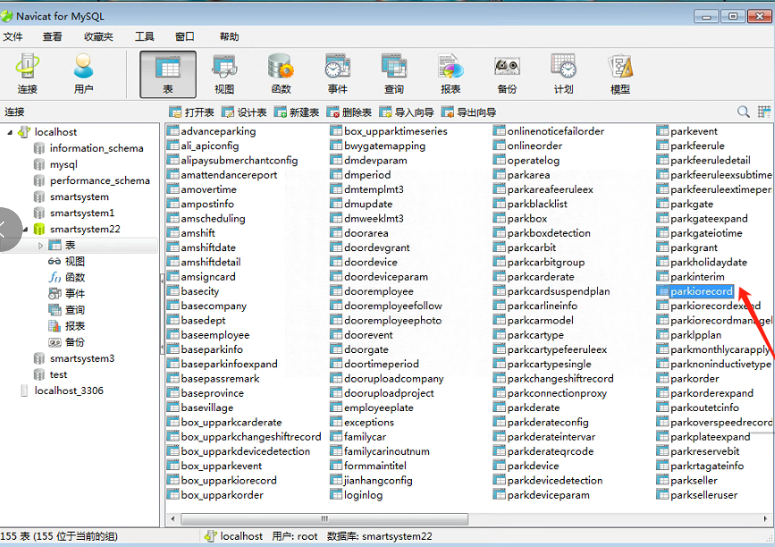The width and height of the screenshot is (775, 547).
Task: Open the 工具 menu
Action: pyautogui.click(x=144, y=37)
